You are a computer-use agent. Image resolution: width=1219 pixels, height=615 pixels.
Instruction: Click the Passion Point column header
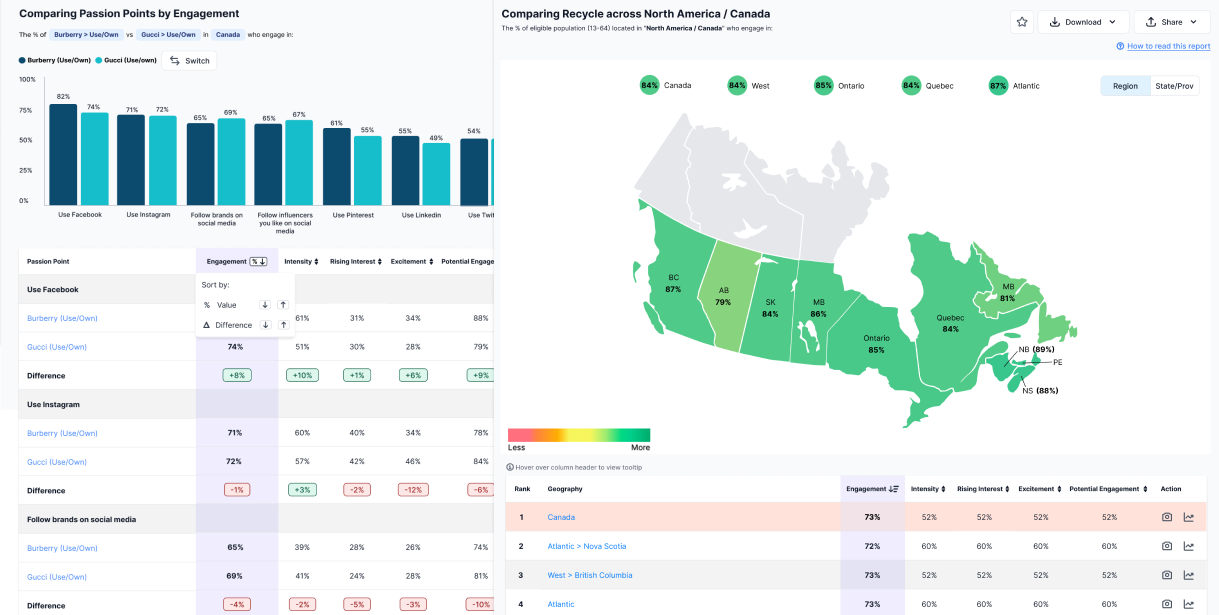[x=48, y=261]
